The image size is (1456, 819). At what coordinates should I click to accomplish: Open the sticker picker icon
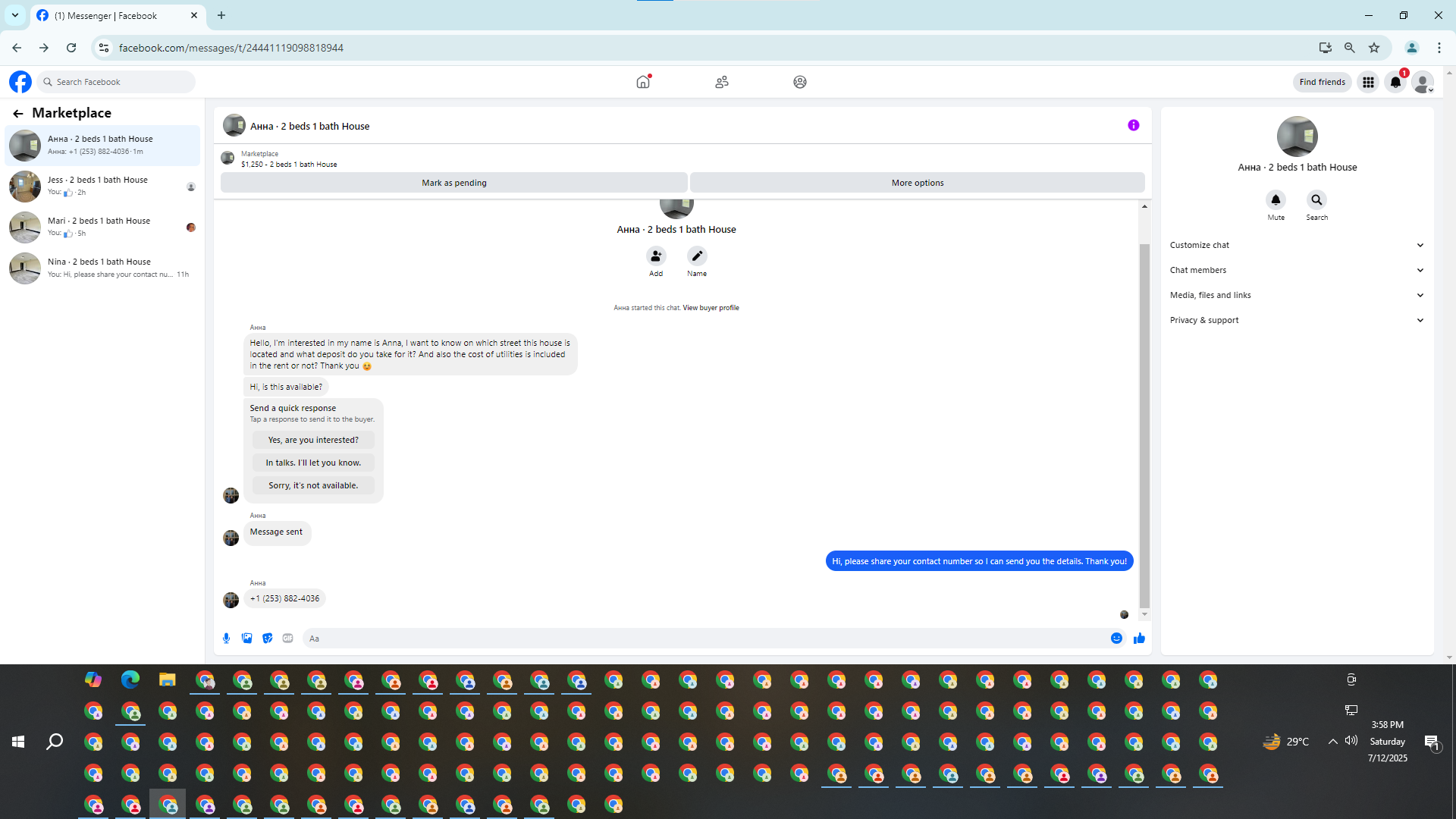267,639
